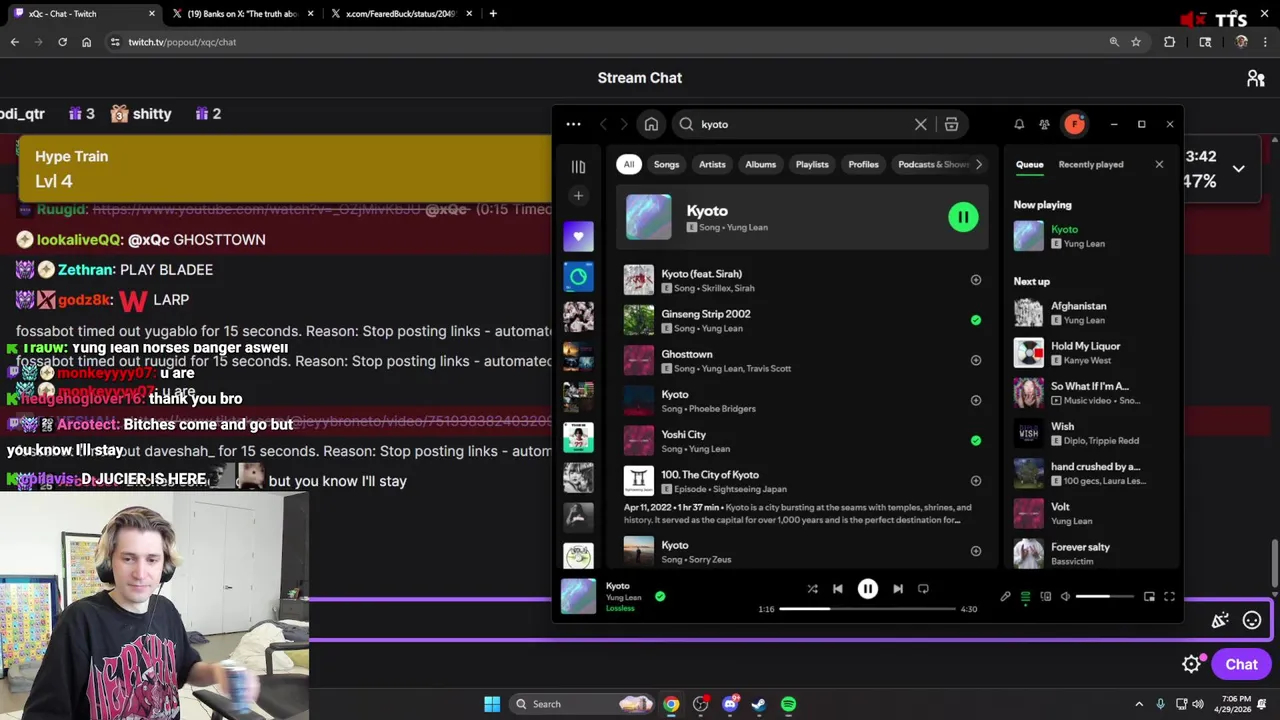
Task: Mute Spotify volume speaker icon
Action: (x=1066, y=597)
